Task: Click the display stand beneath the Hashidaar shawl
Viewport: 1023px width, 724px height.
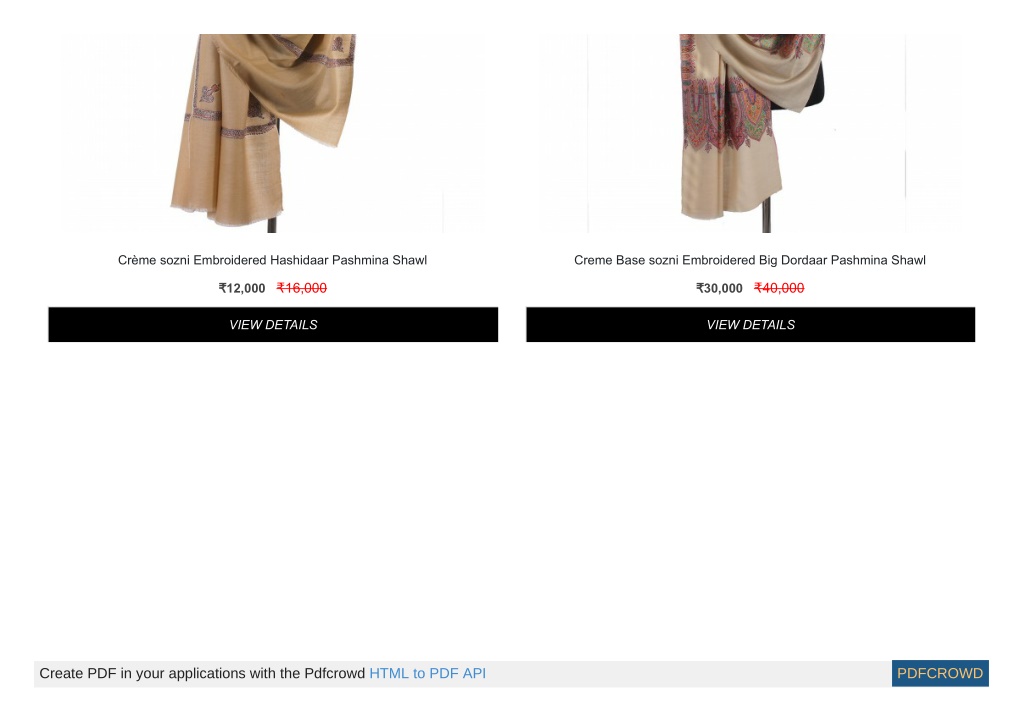Action: [x=272, y=226]
